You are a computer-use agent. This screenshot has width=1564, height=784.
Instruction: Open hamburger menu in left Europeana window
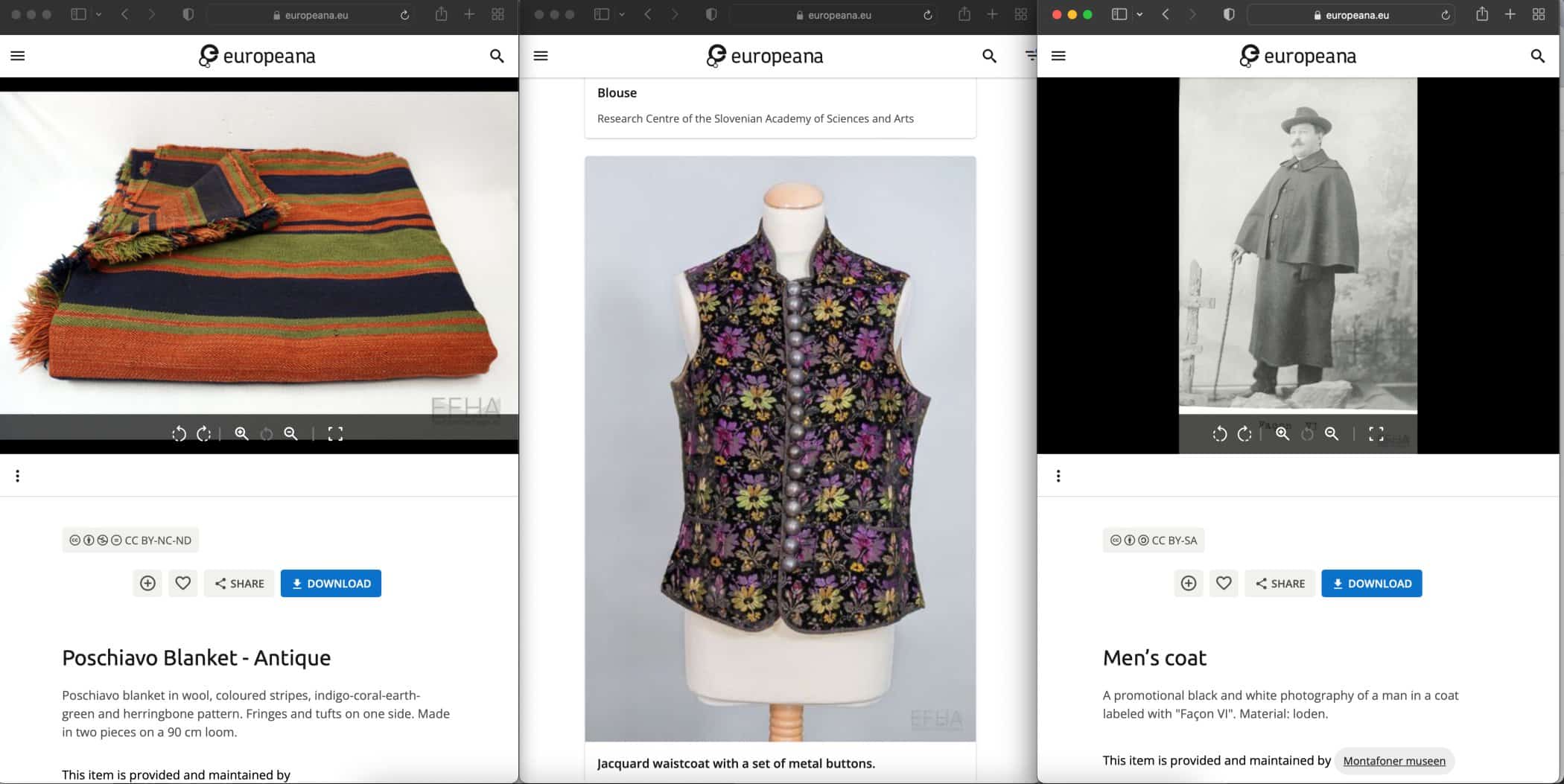18,56
